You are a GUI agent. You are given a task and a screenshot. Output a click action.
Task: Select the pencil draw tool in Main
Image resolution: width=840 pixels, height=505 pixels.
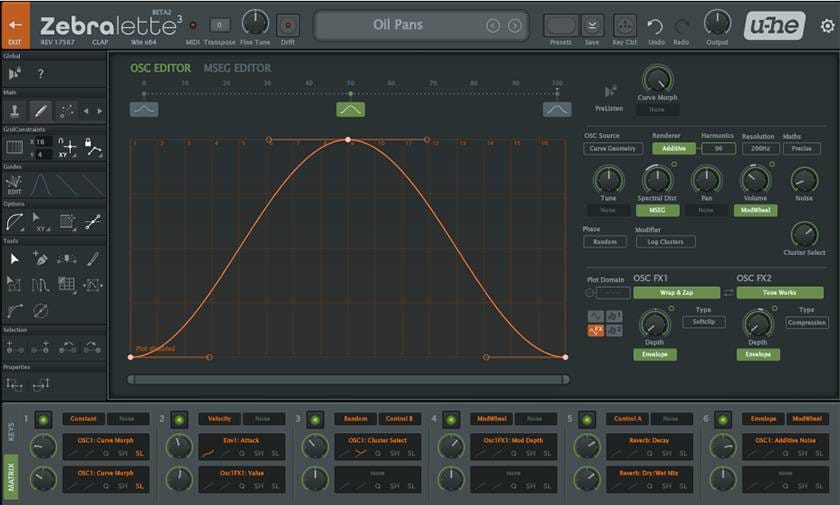tap(41, 111)
